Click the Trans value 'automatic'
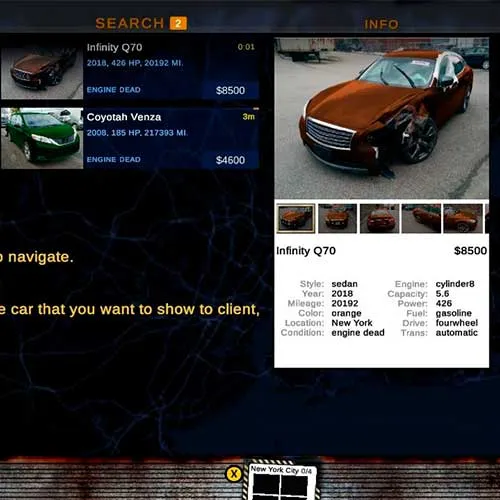The image size is (500, 500). click(x=456, y=333)
